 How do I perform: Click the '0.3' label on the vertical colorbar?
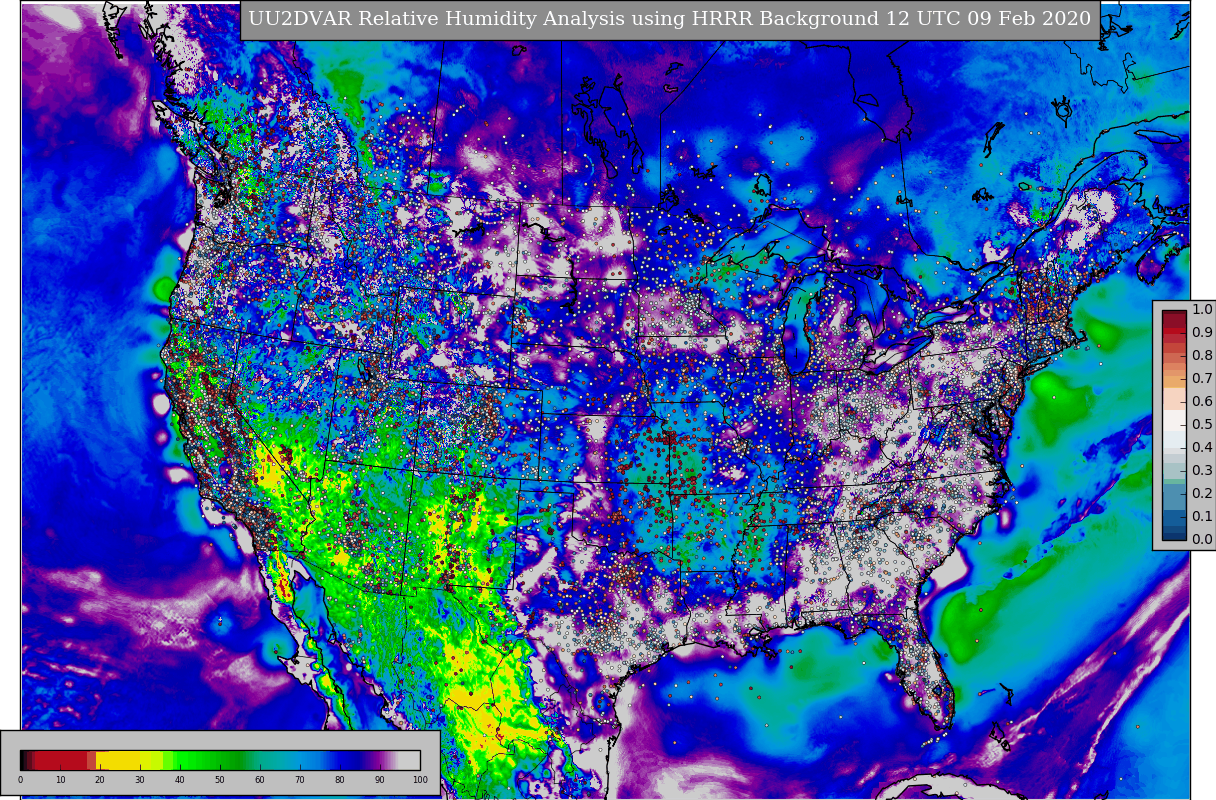pyautogui.click(x=1202, y=471)
